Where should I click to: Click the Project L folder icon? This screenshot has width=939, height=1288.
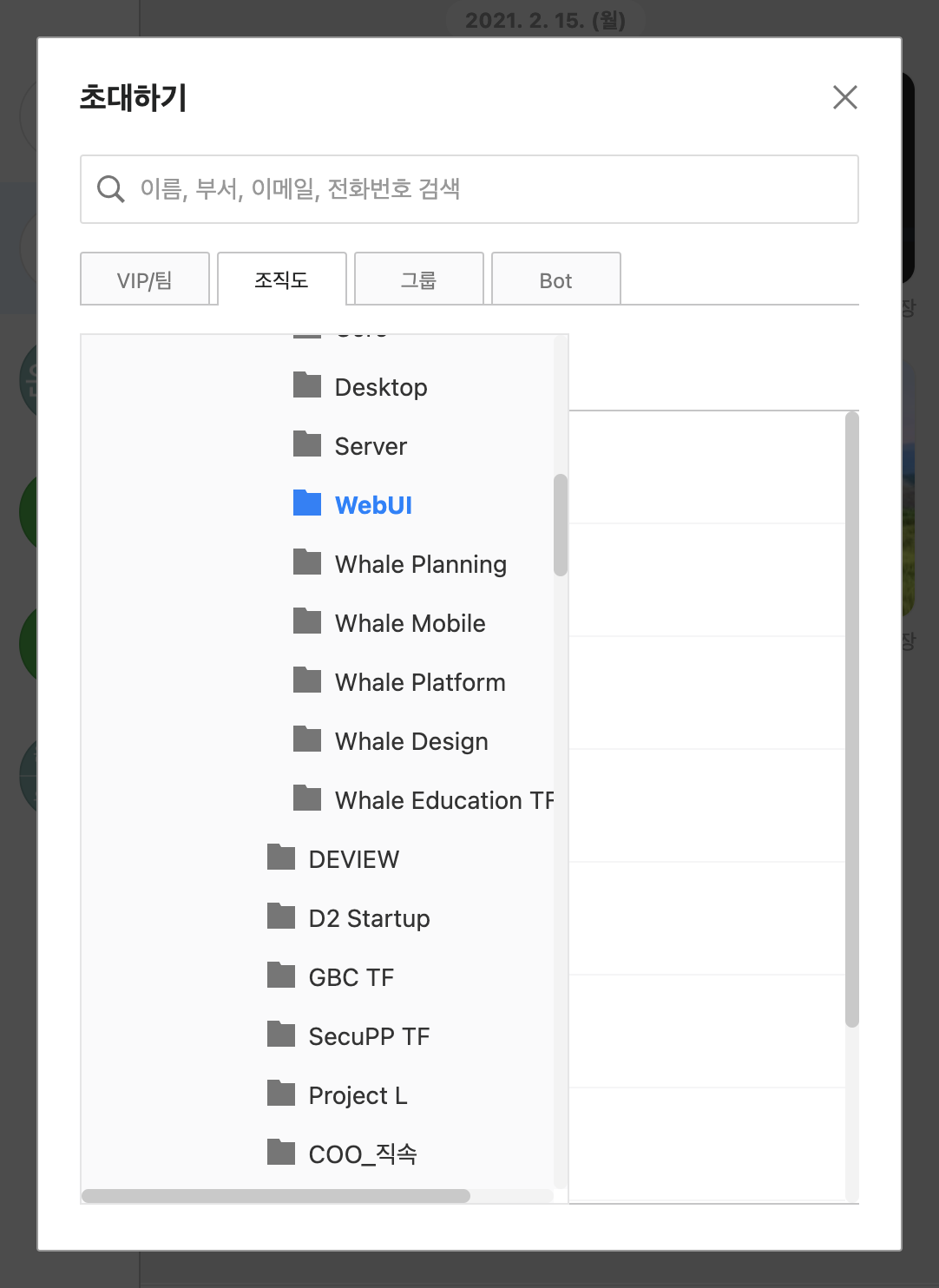click(x=281, y=1093)
